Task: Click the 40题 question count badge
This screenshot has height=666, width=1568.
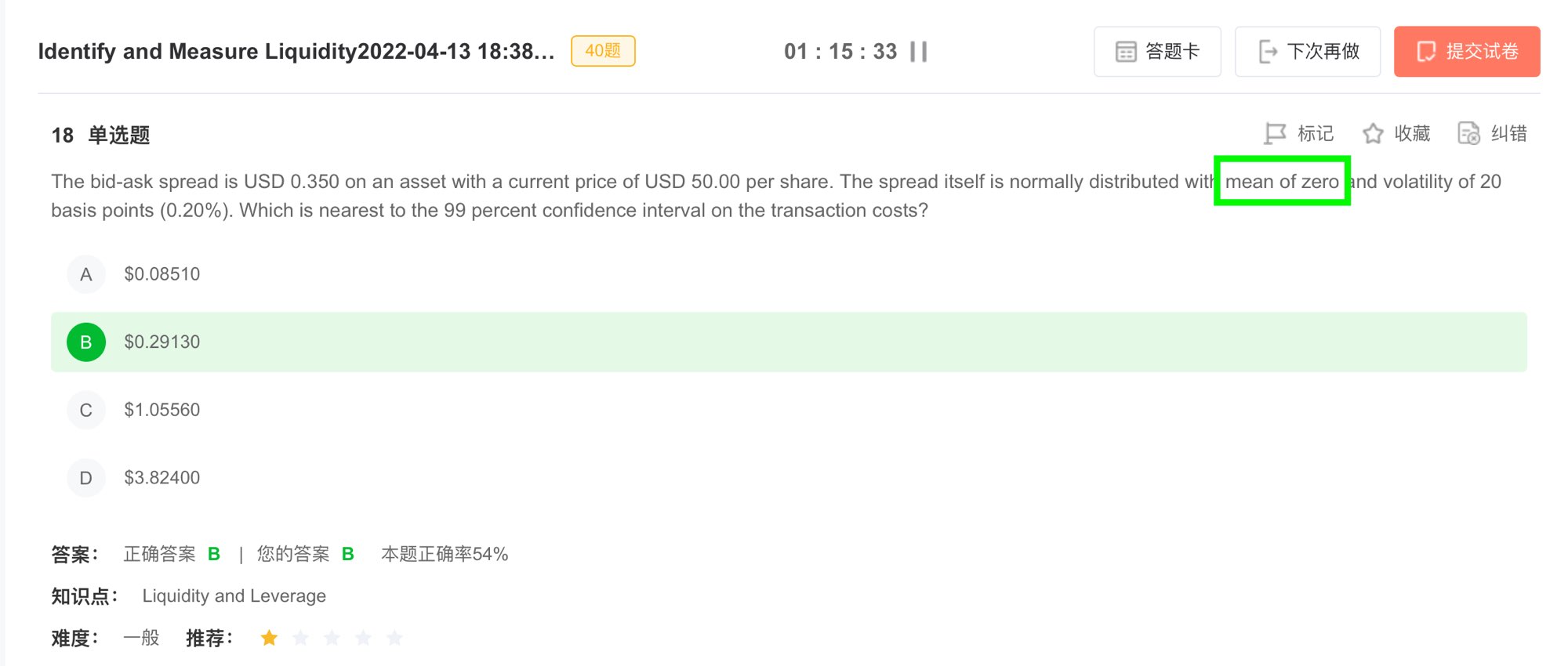Action: tap(603, 51)
